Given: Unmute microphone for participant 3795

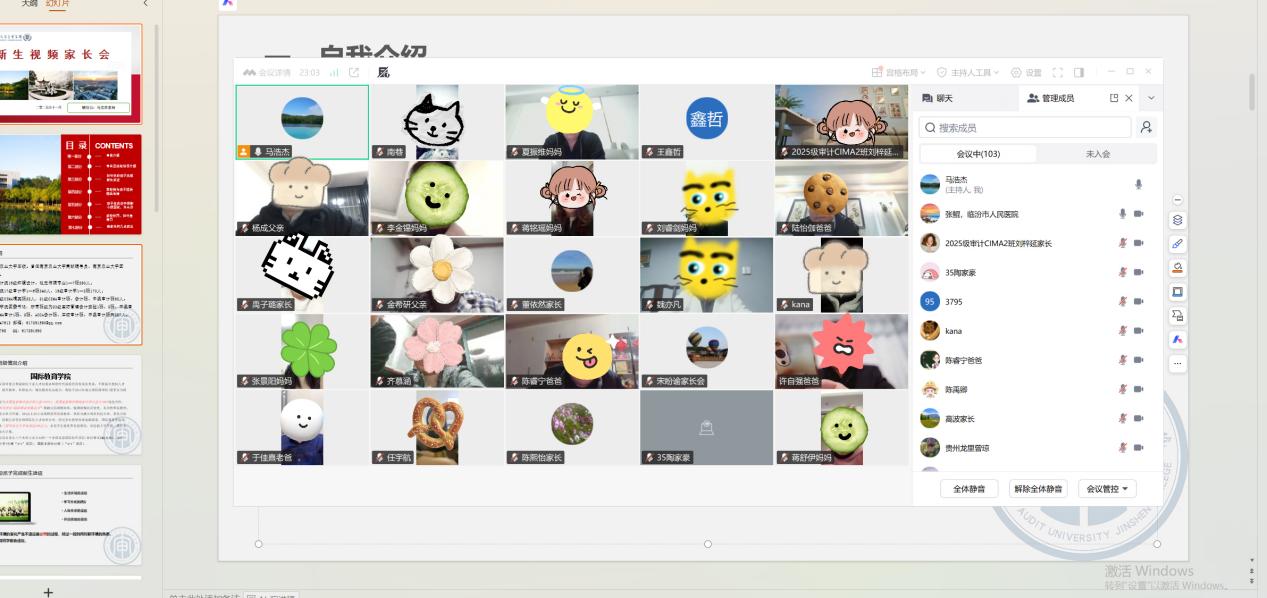Looking at the screenshot, I should [1123, 302].
